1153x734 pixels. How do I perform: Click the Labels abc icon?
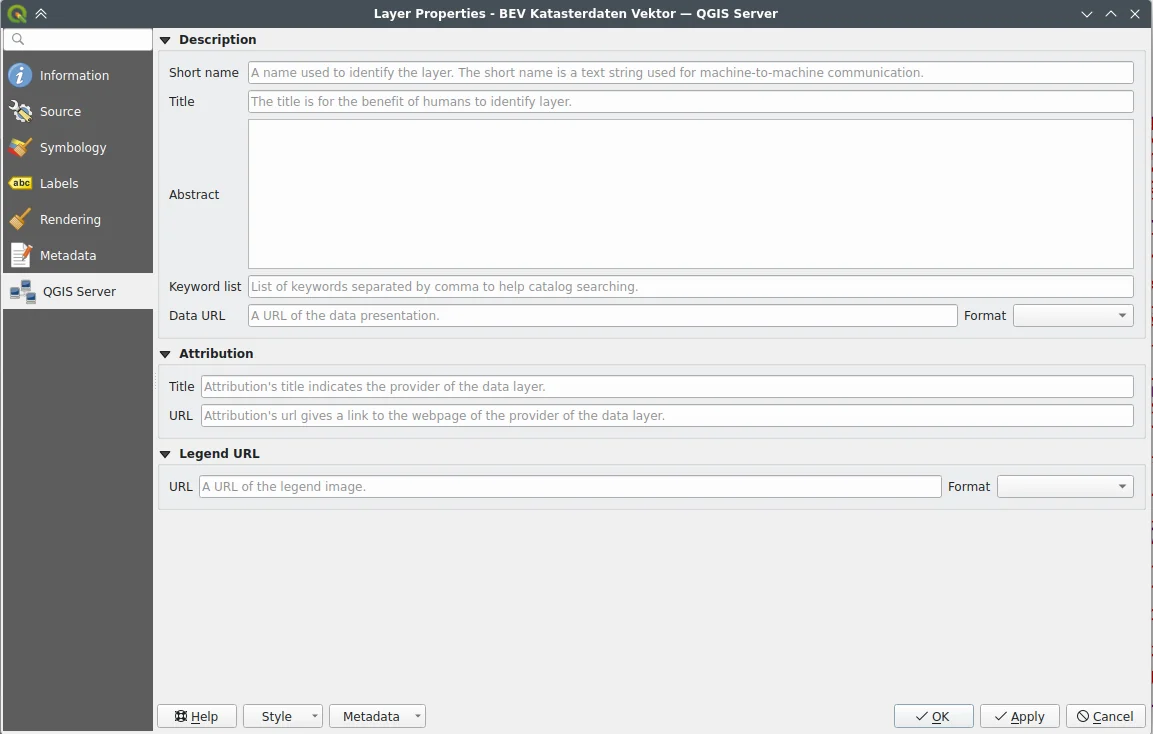click(x=20, y=183)
